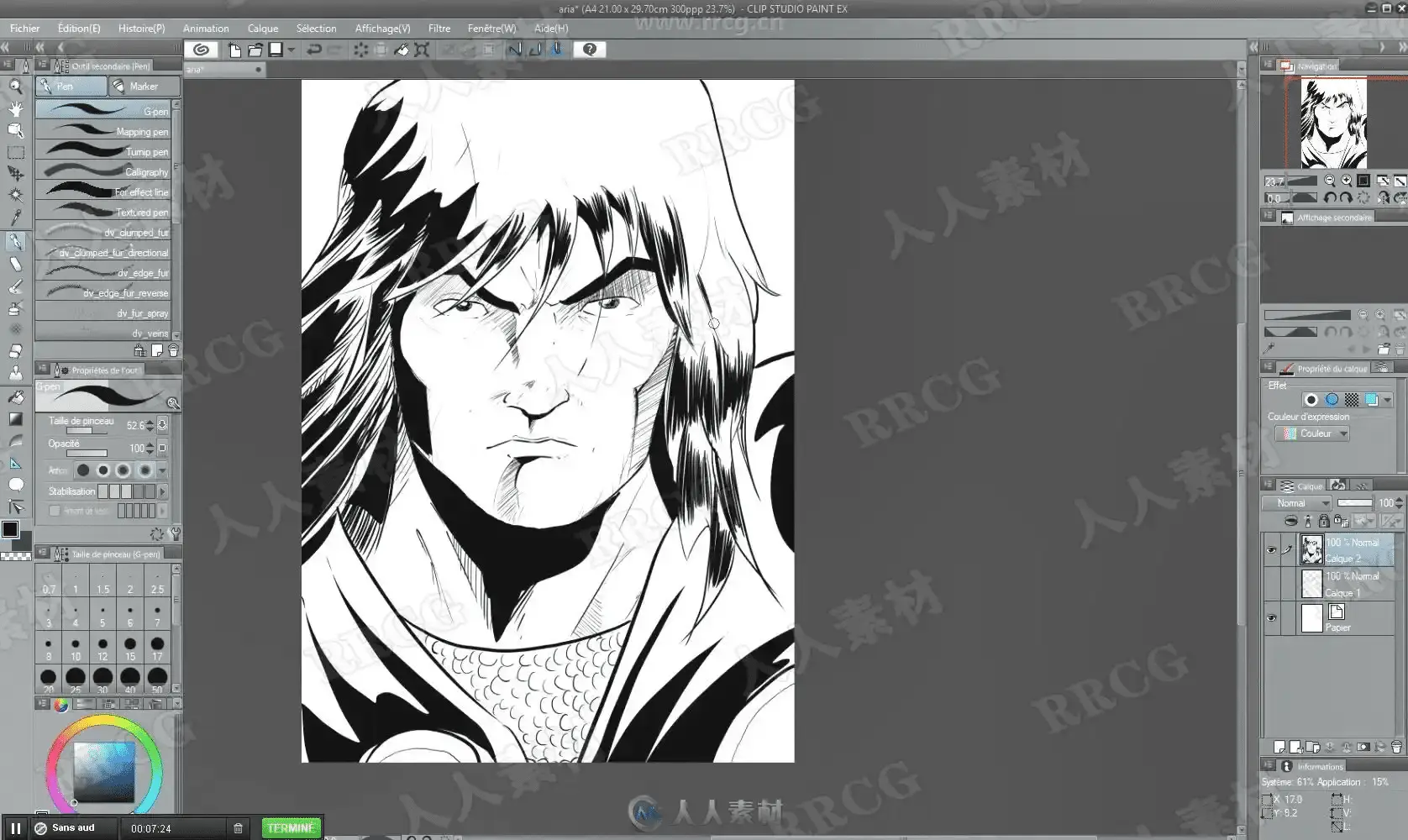Screen dimensions: 1408x840
Task: Open sub tool detail wrench icon
Action: tap(176, 533)
